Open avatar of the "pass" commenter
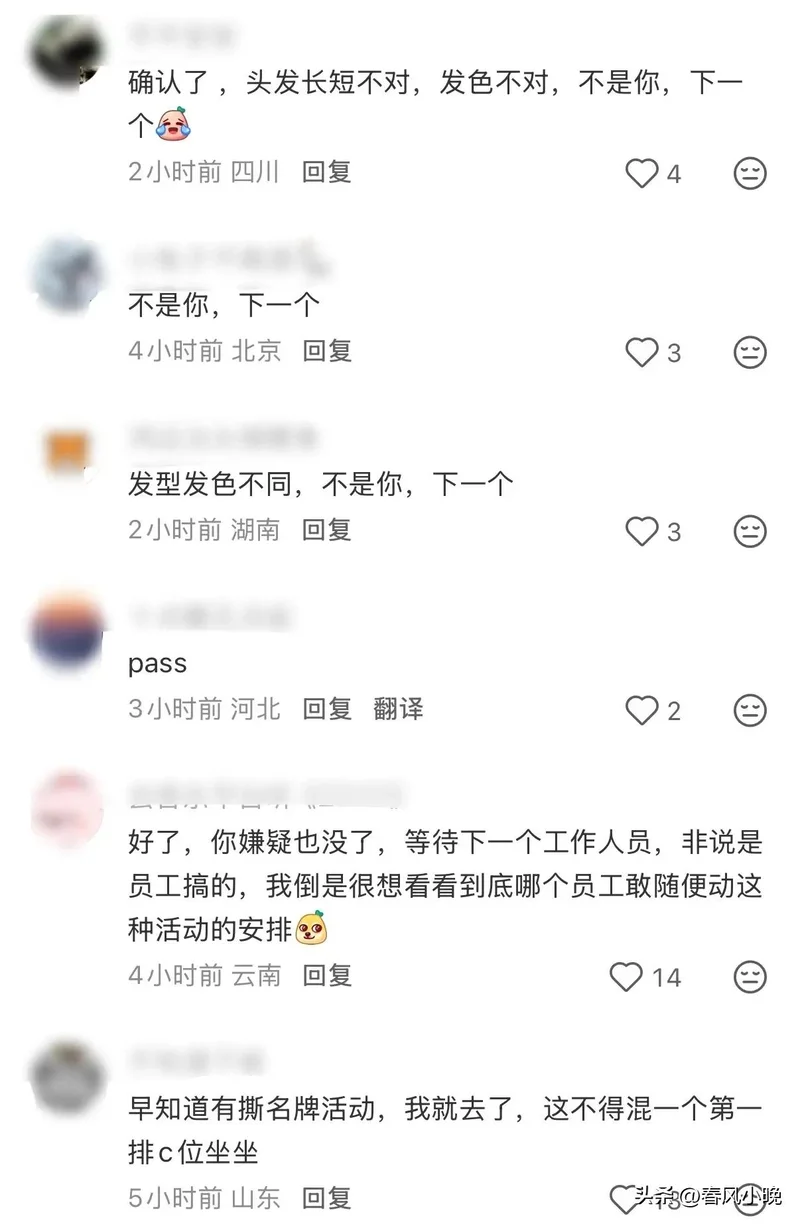Screen dimensions: 800x1224 click(x=68, y=632)
